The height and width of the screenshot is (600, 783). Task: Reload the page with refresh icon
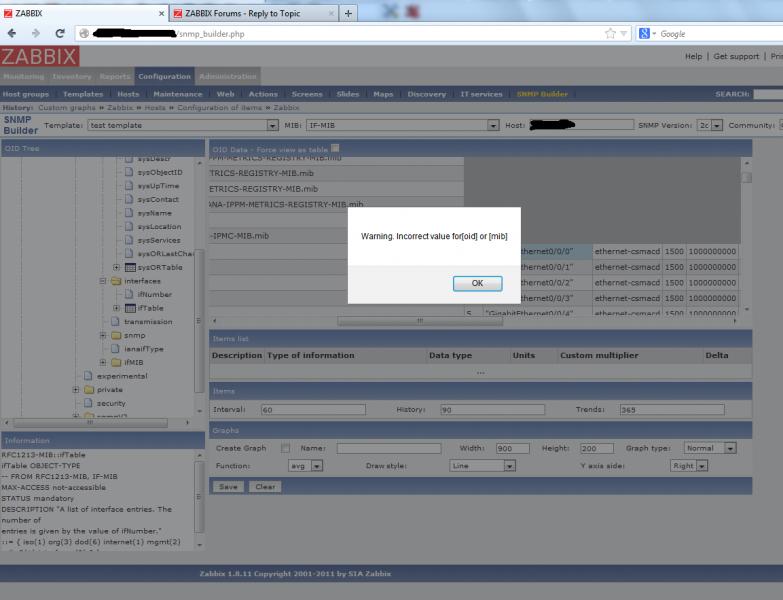coord(60,33)
